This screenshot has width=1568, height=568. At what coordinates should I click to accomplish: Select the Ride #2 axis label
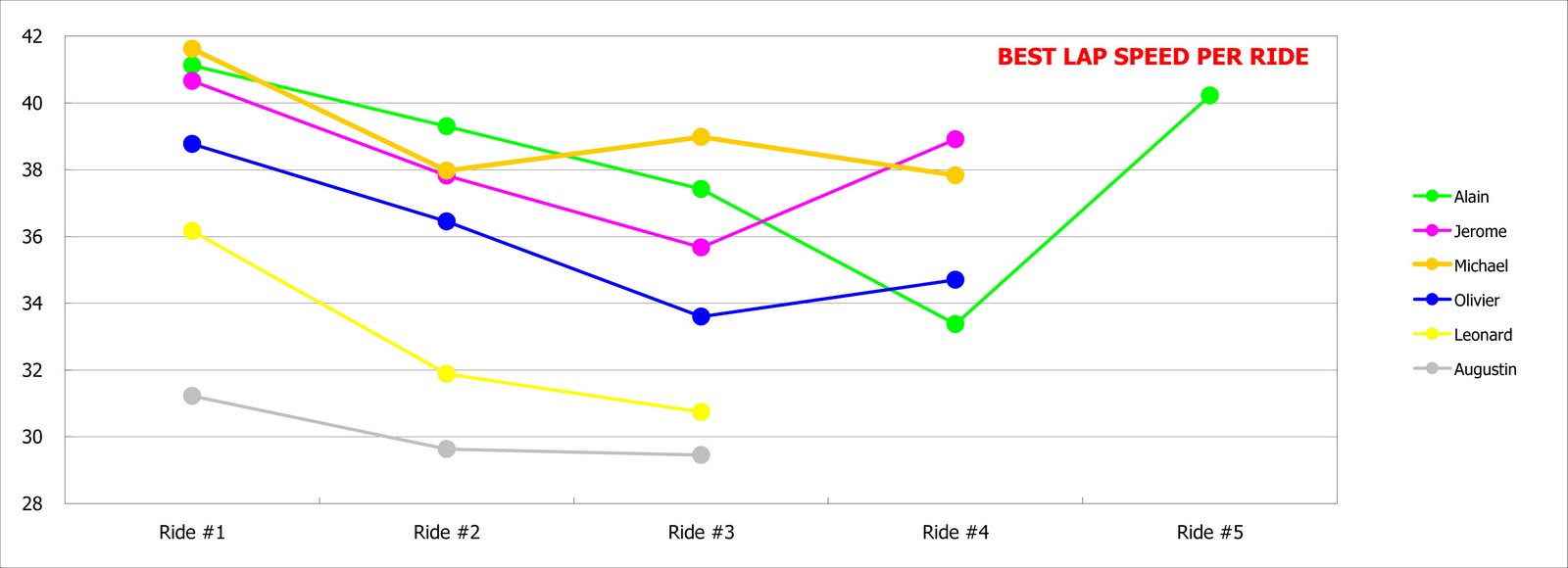pos(447,533)
